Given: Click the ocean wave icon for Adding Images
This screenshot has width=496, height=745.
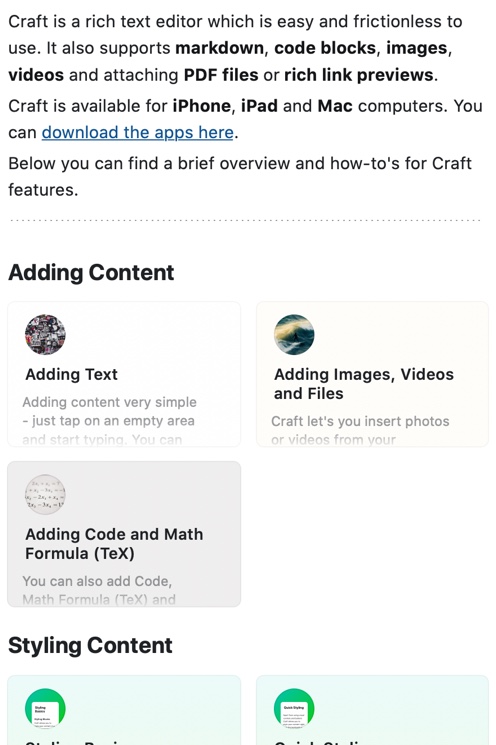Looking at the screenshot, I should (x=294, y=334).
